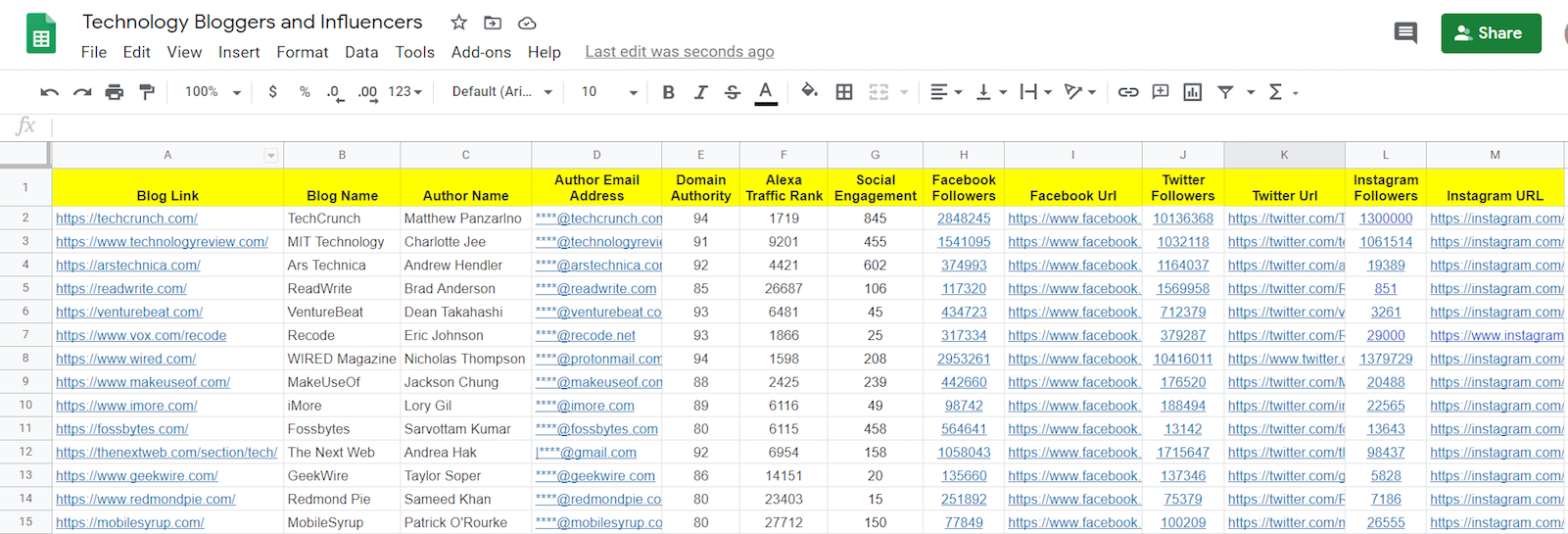Open the File menu
Viewport: 1568px width, 534px height.
click(x=94, y=52)
